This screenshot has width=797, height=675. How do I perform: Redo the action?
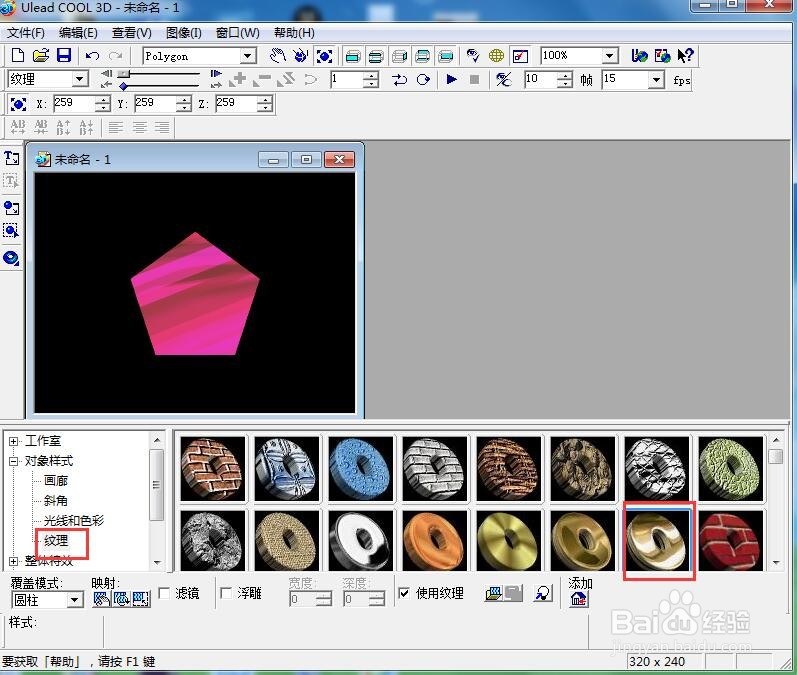(116, 55)
